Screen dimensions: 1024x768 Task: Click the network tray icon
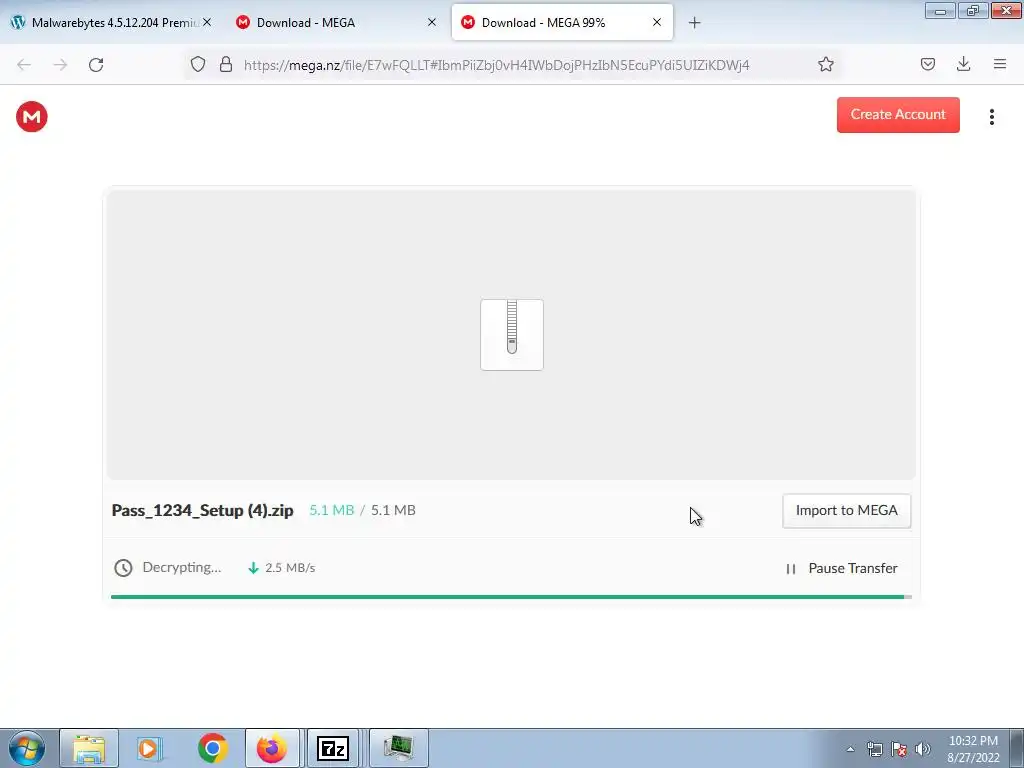pos(874,749)
